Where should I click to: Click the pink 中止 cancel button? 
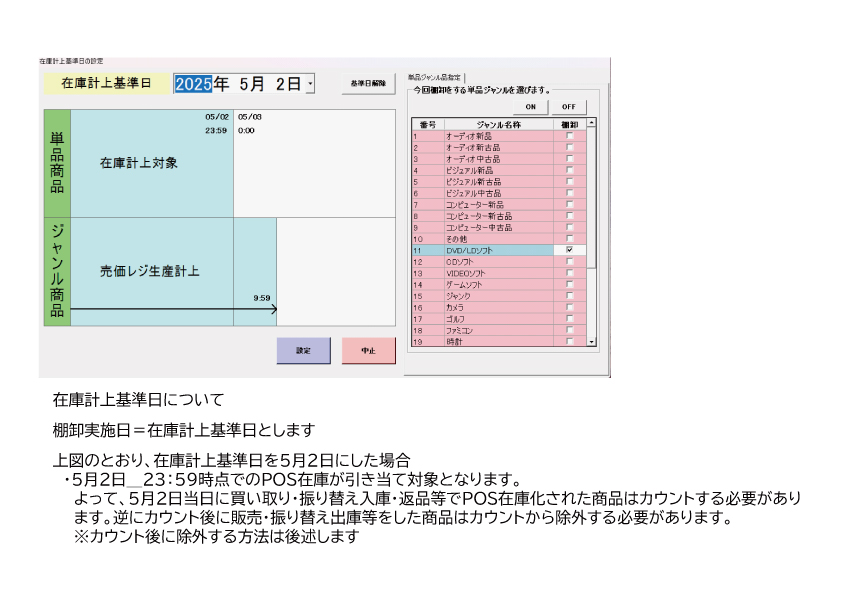pyautogui.click(x=368, y=351)
